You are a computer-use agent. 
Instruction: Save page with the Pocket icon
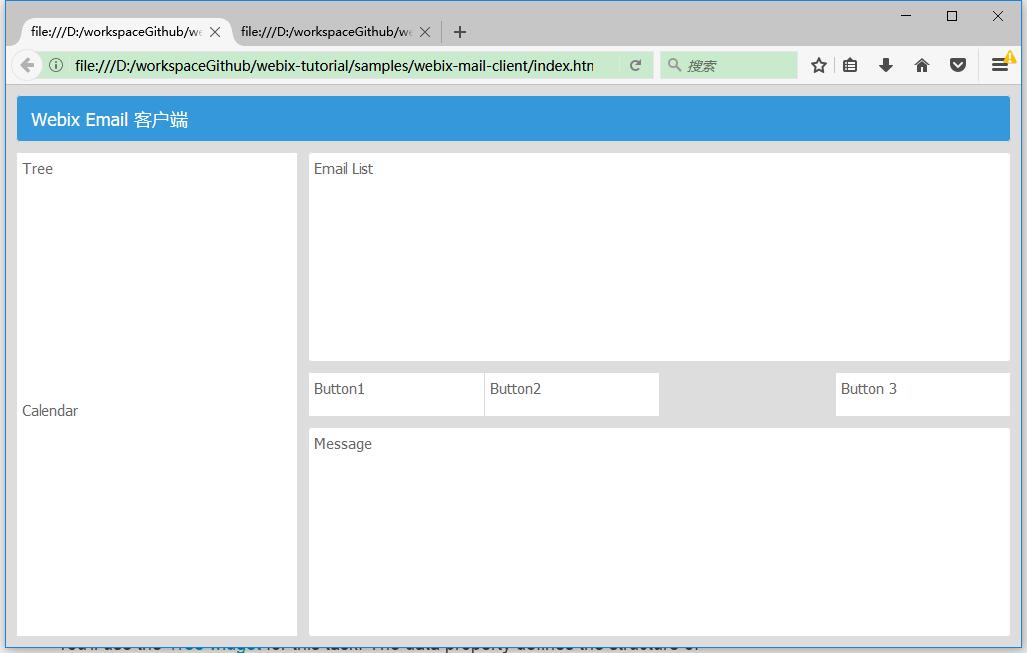958,65
